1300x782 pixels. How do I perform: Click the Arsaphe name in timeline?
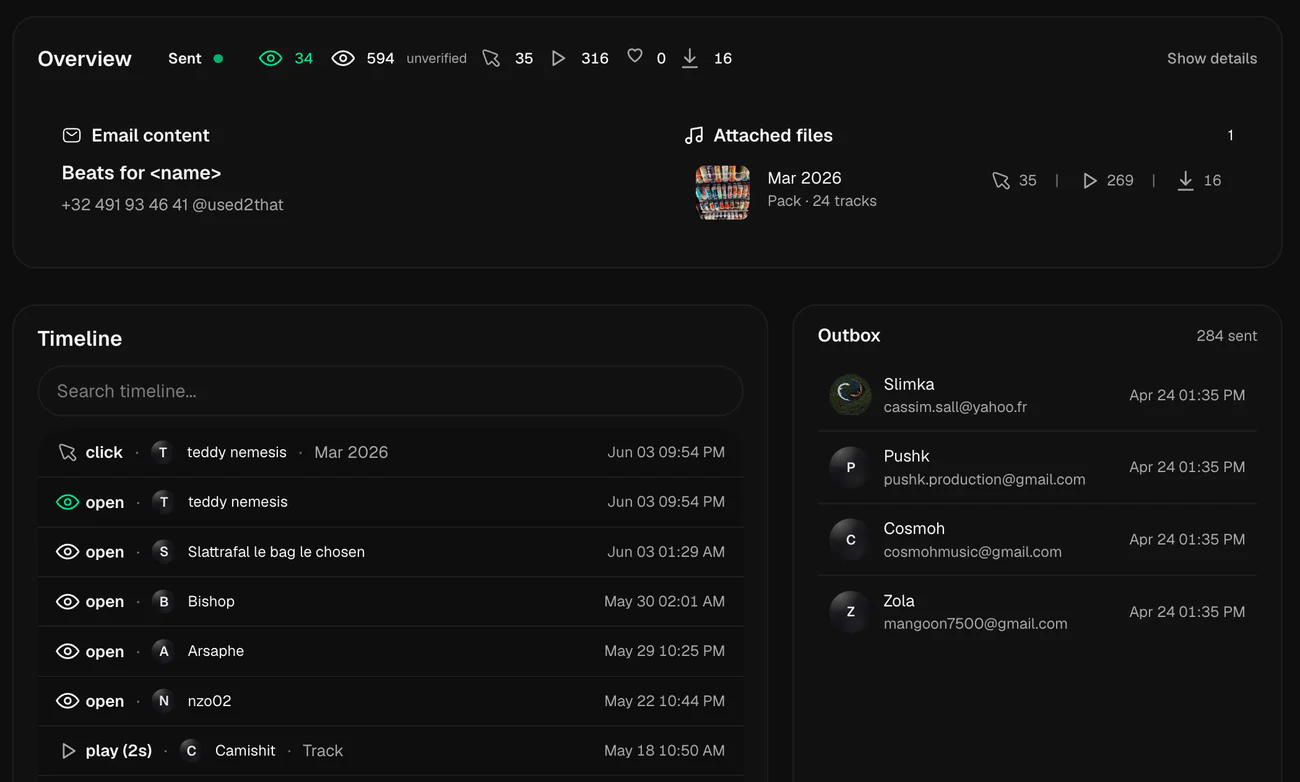(216, 651)
